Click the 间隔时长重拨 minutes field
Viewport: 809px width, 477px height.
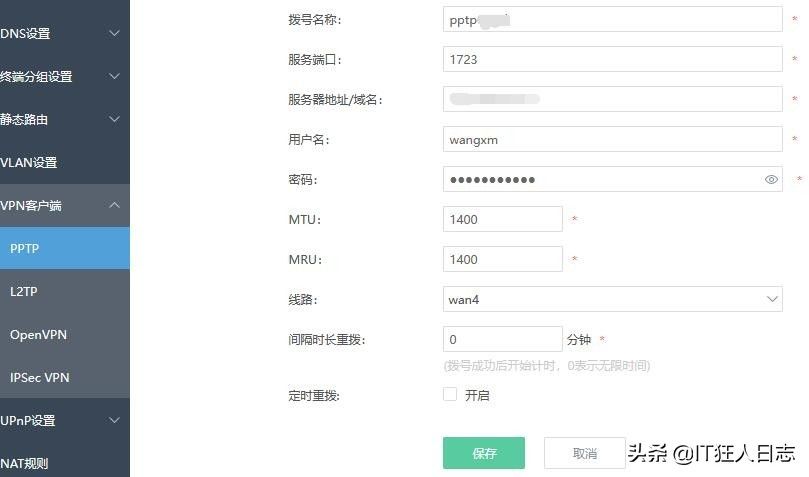[x=502, y=340]
